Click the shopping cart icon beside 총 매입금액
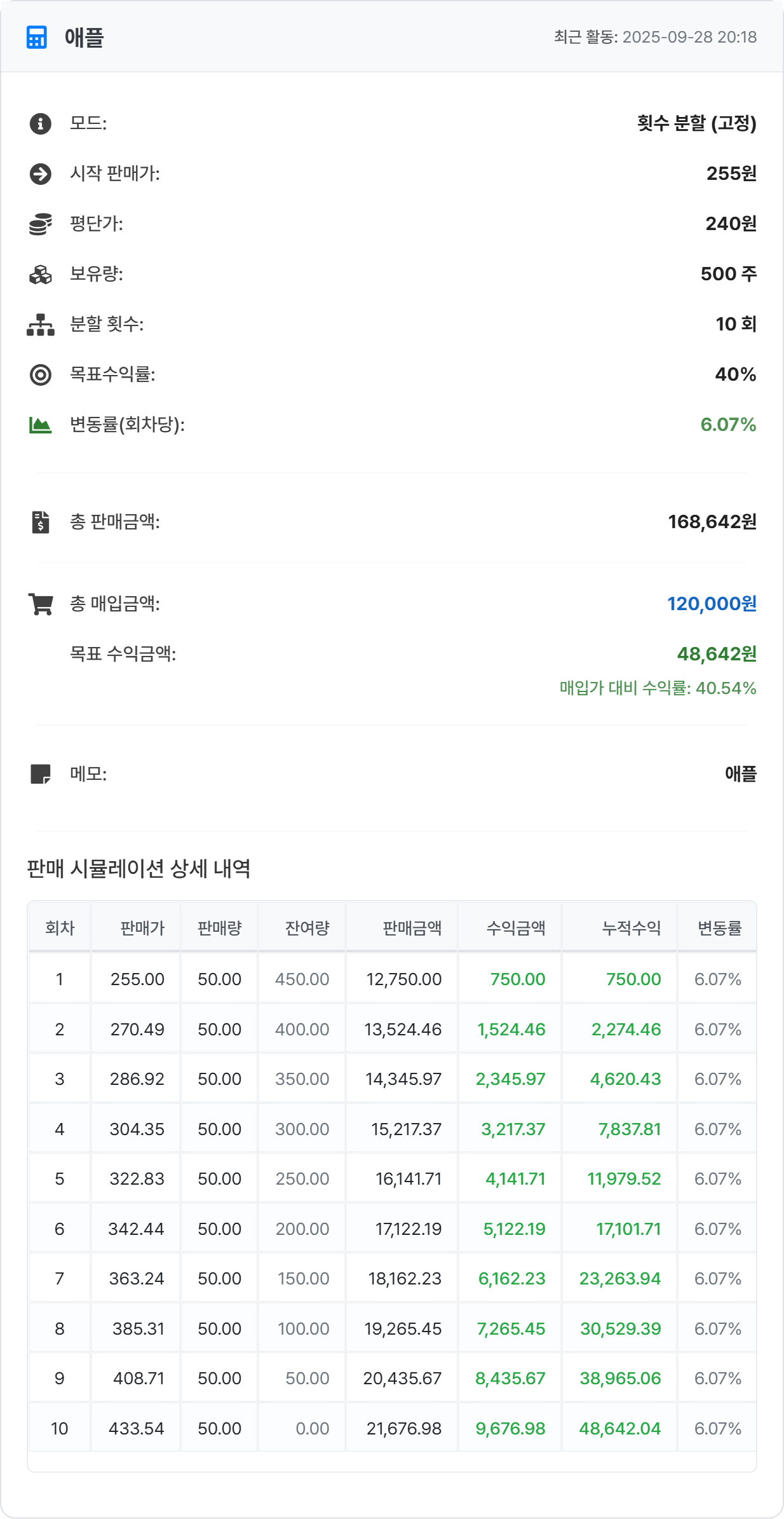 (x=41, y=604)
